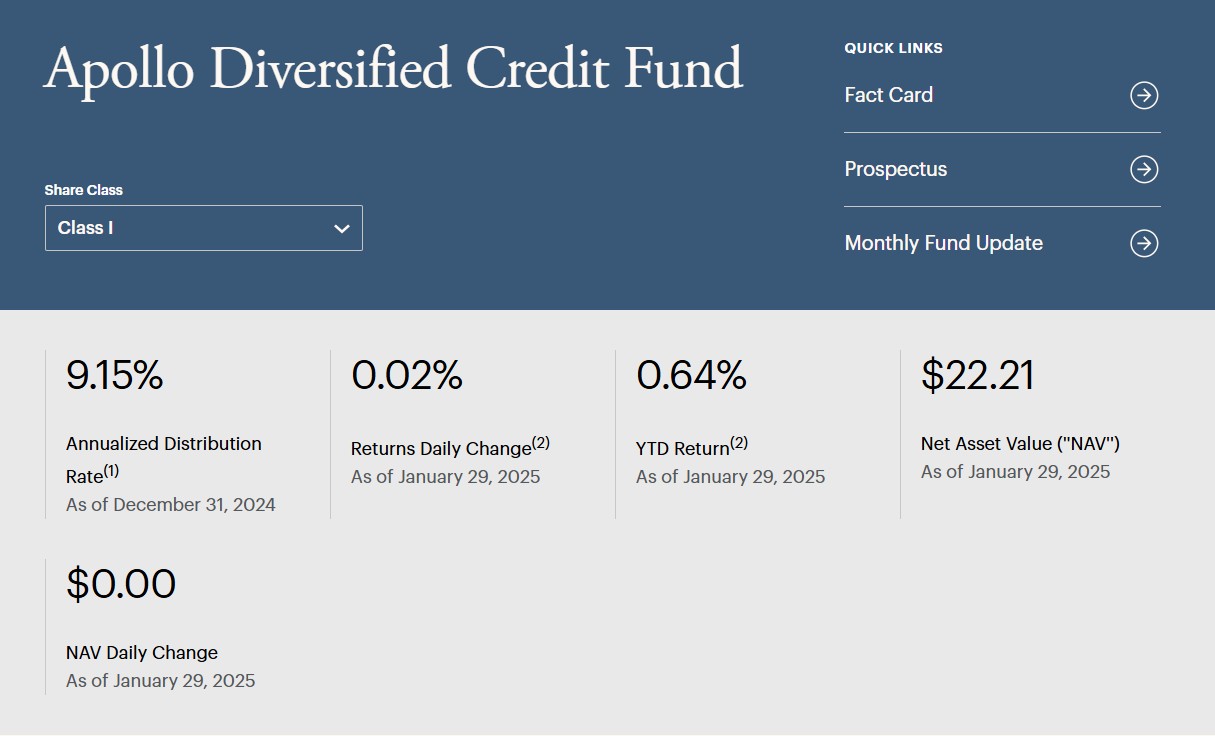Image resolution: width=1215 pixels, height=736 pixels.
Task: Open the Share Class dropdown
Action: pyautogui.click(x=203, y=228)
